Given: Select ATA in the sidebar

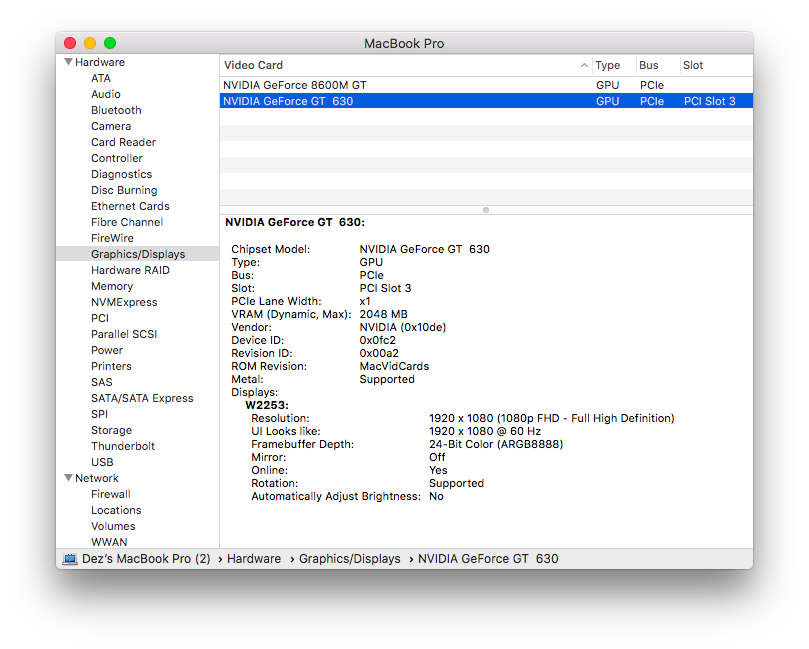Looking at the screenshot, I should [x=101, y=78].
